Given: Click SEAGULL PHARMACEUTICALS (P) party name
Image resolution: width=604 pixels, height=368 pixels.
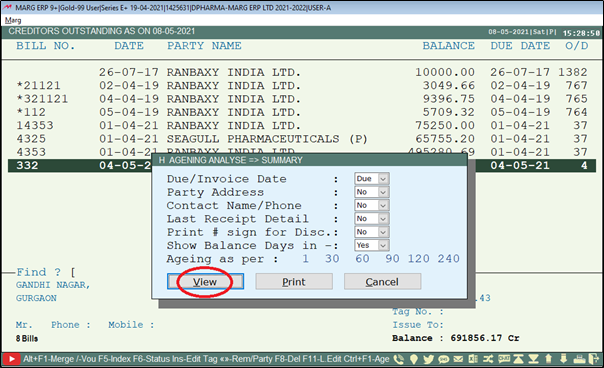Looking at the screenshot, I should tap(267, 139).
